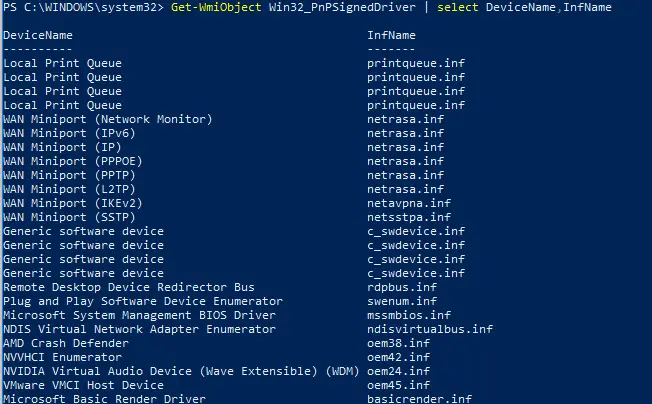
Task: Click WAN Miniport (Network Monitor) entry
Action: click(108, 119)
